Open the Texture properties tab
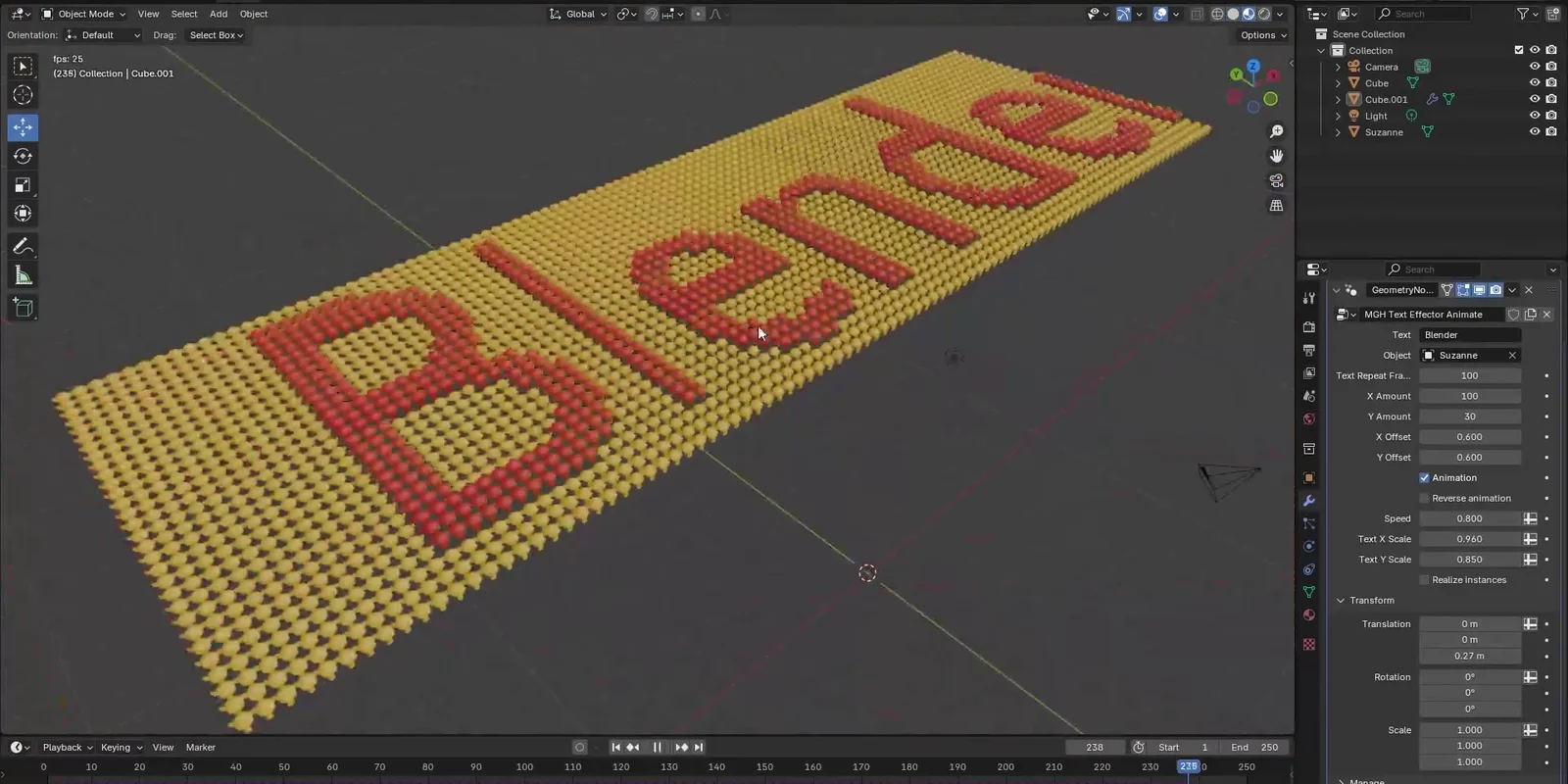The image size is (1568, 784). (1309, 644)
